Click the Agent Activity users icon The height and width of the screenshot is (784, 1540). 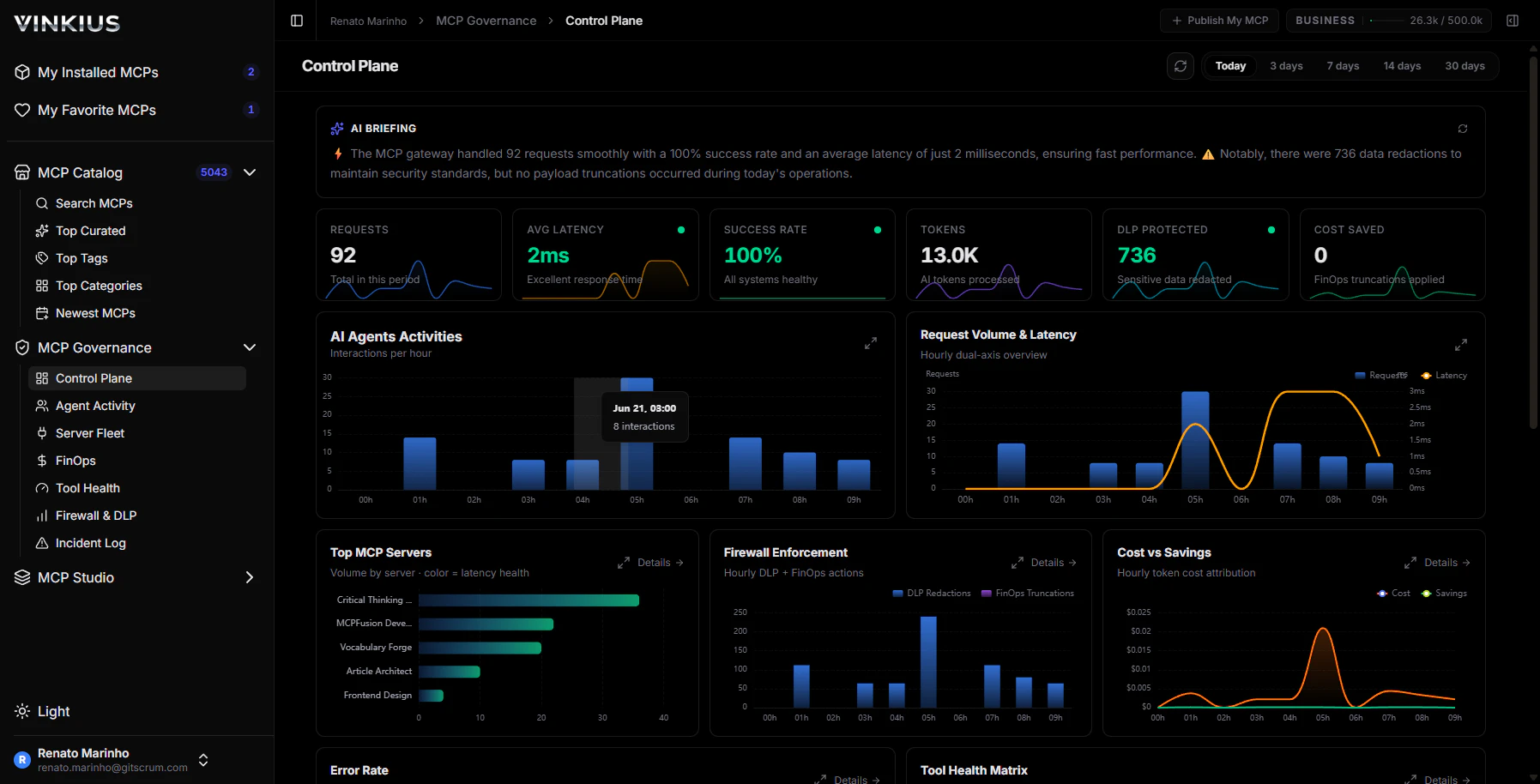point(41,406)
